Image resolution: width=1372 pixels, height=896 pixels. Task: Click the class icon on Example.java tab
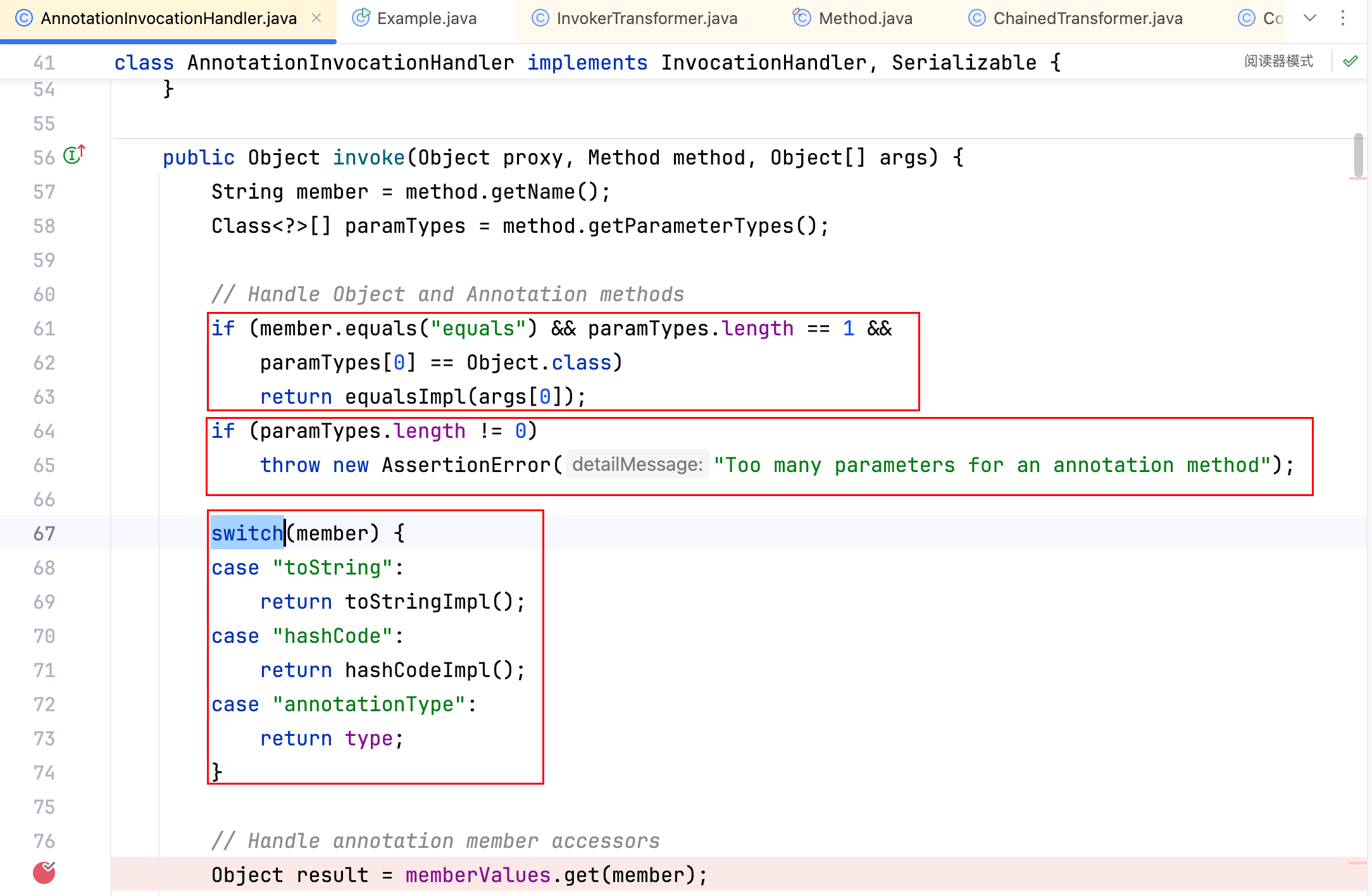[361, 18]
